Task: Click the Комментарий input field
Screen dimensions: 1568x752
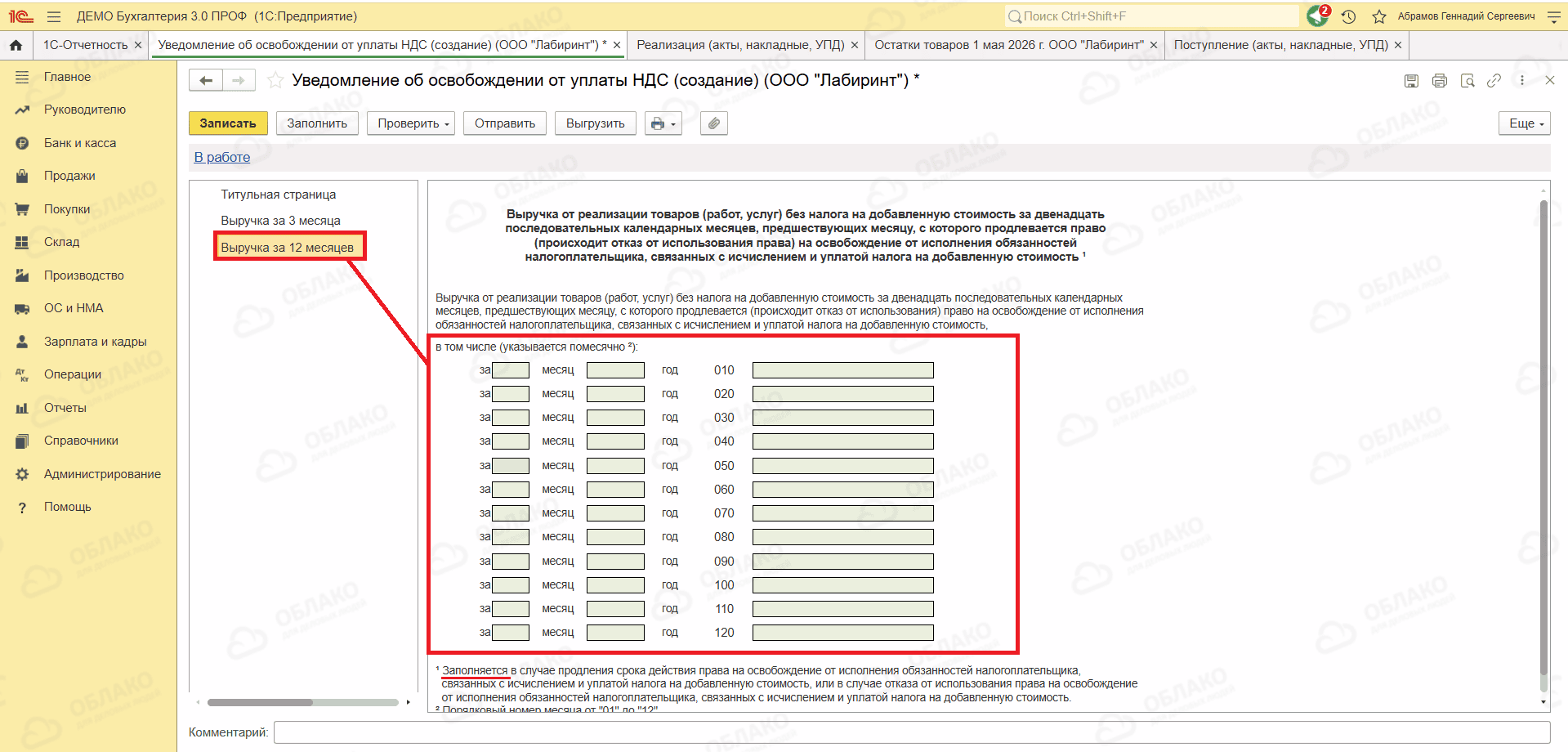Action: (912, 732)
